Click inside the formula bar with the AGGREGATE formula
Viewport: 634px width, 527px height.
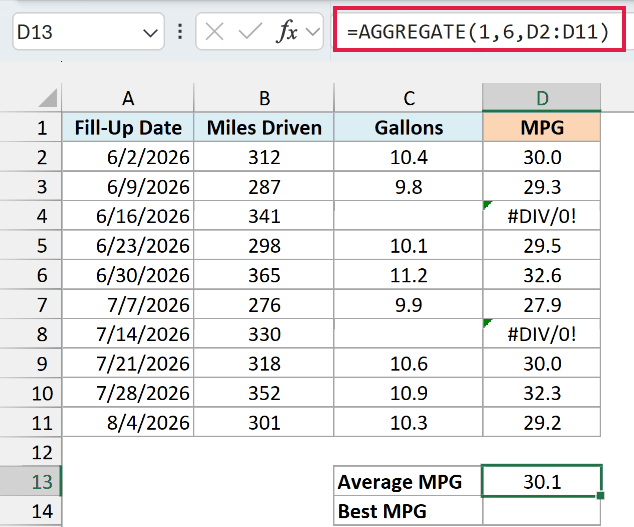point(478,32)
